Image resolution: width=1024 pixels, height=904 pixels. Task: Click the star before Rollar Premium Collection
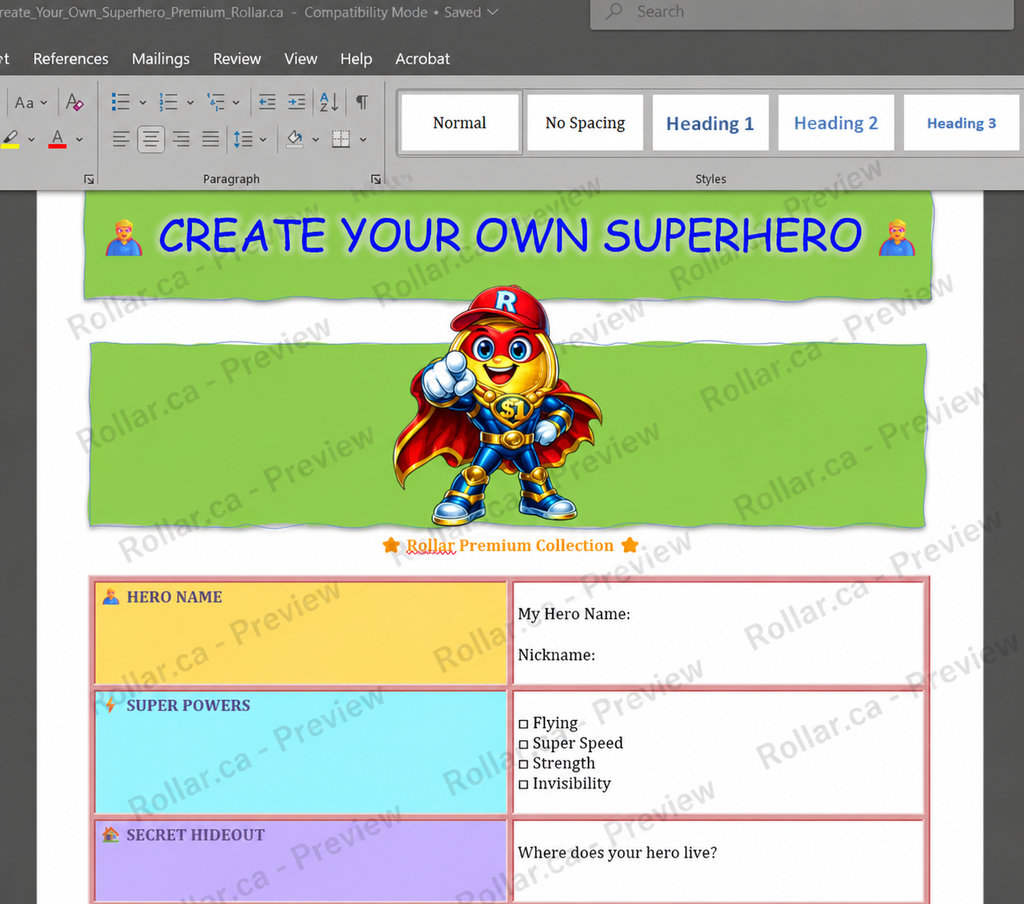click(391, 545)
